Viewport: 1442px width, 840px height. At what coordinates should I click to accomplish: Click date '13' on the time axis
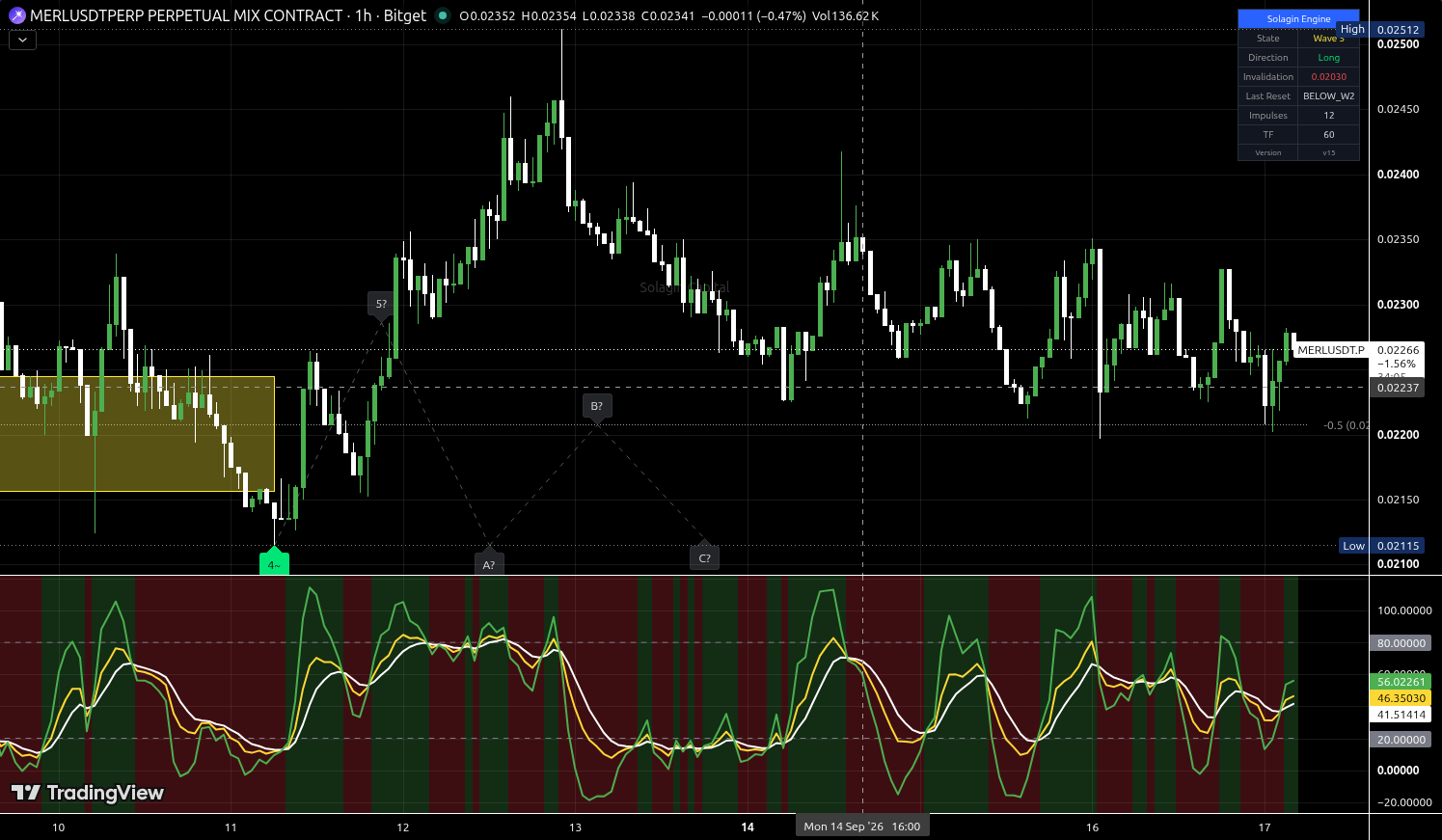(576, 827)
